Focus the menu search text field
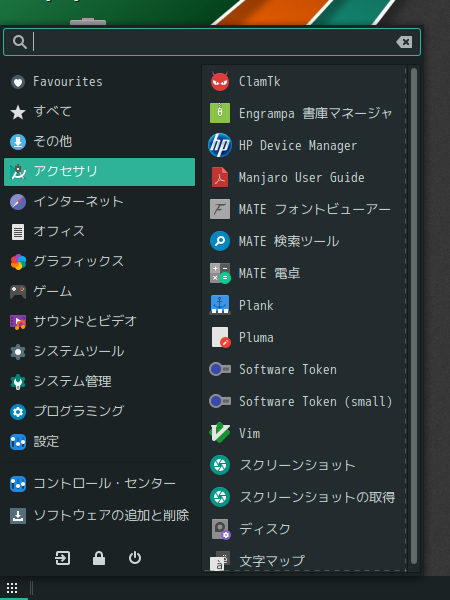This screenshot has height=600, width=450. pos(212,42)
